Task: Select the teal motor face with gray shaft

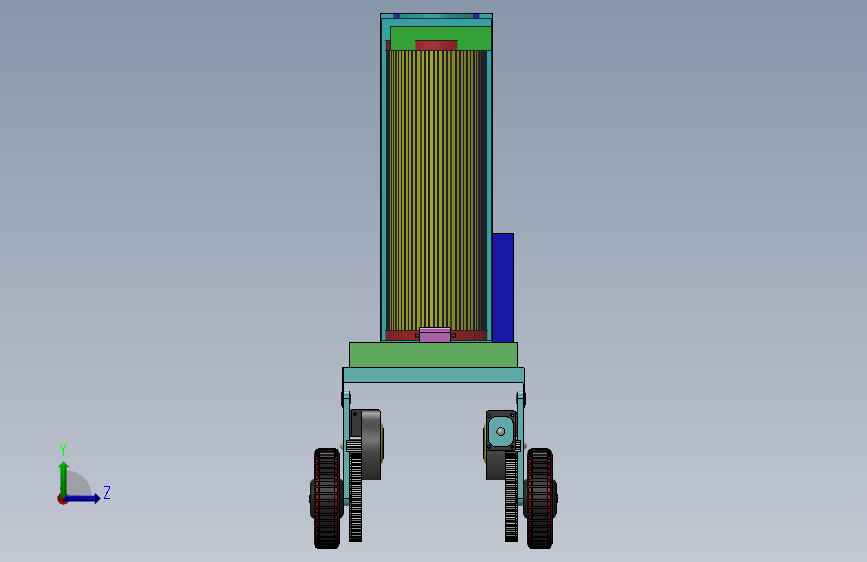Action: click(x=501, y=431)
